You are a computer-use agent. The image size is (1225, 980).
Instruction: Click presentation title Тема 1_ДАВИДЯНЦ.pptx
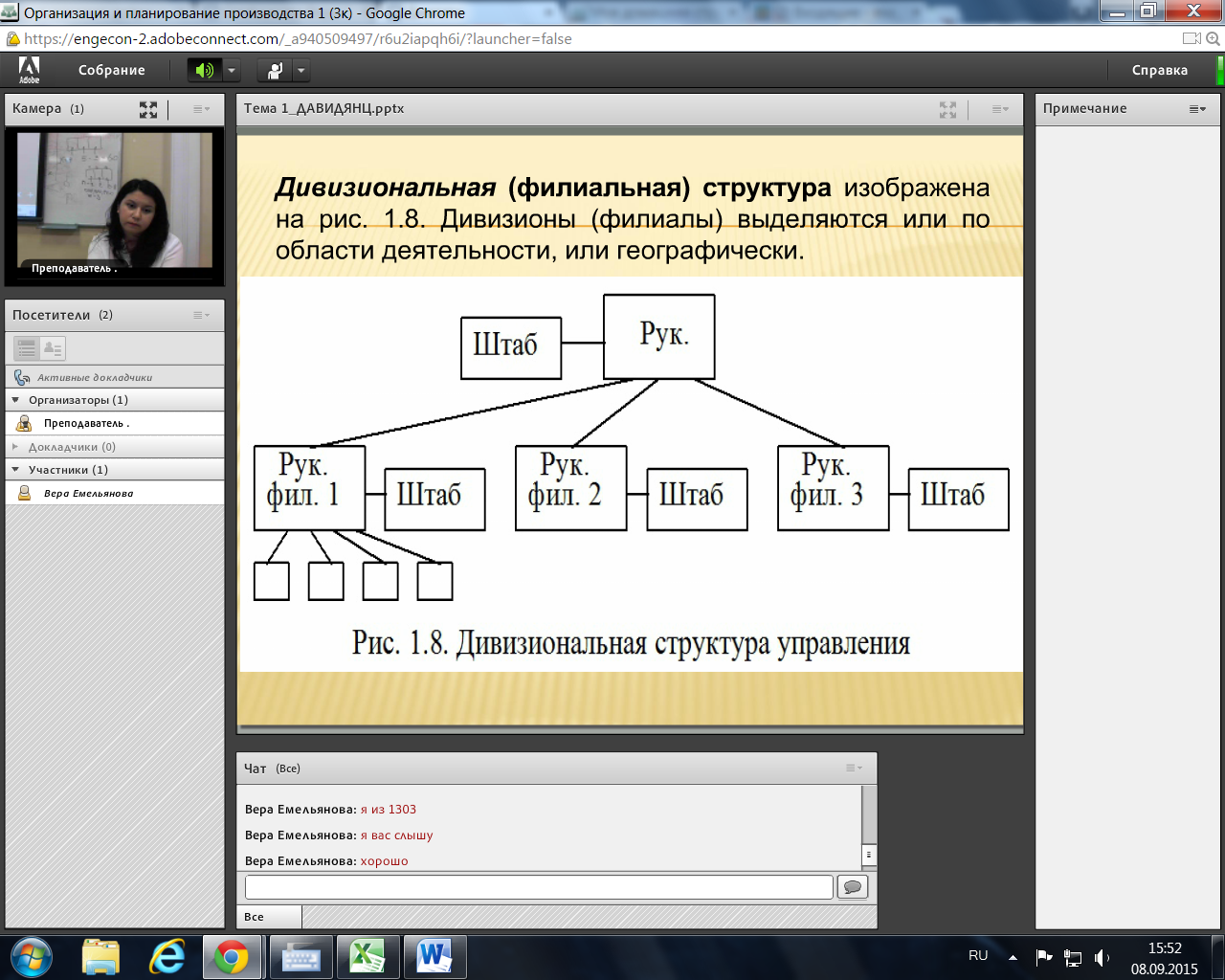tap(324, 108)
